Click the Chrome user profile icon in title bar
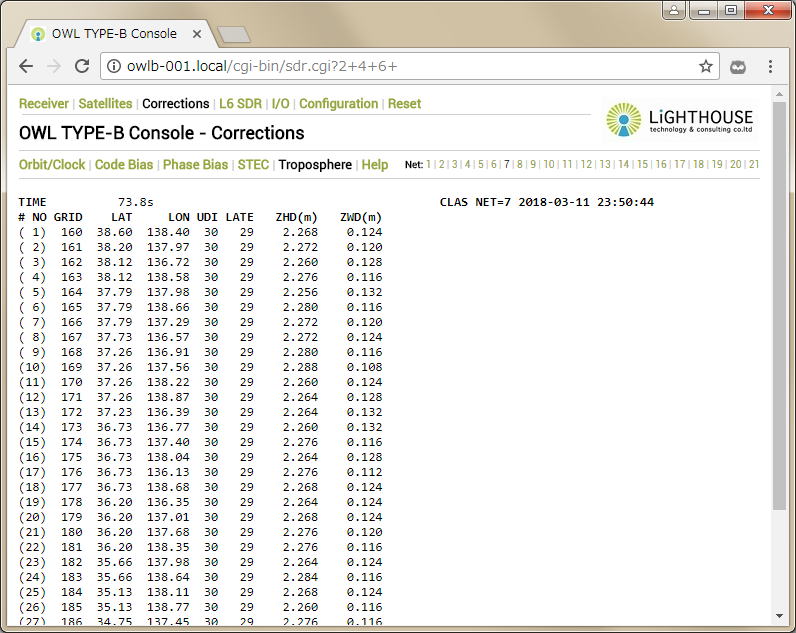The height and width of the screenshot is (633, 796). point(675,10)
